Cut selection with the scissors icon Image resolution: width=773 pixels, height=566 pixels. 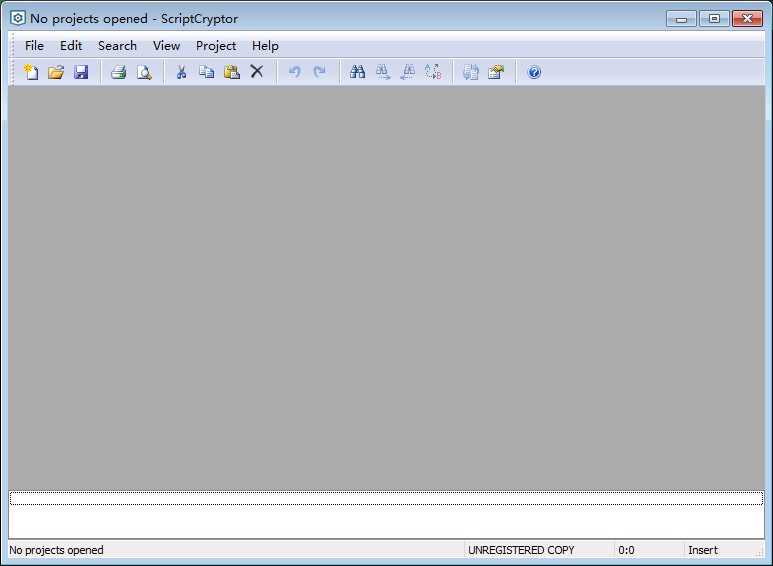pos(181,72)
